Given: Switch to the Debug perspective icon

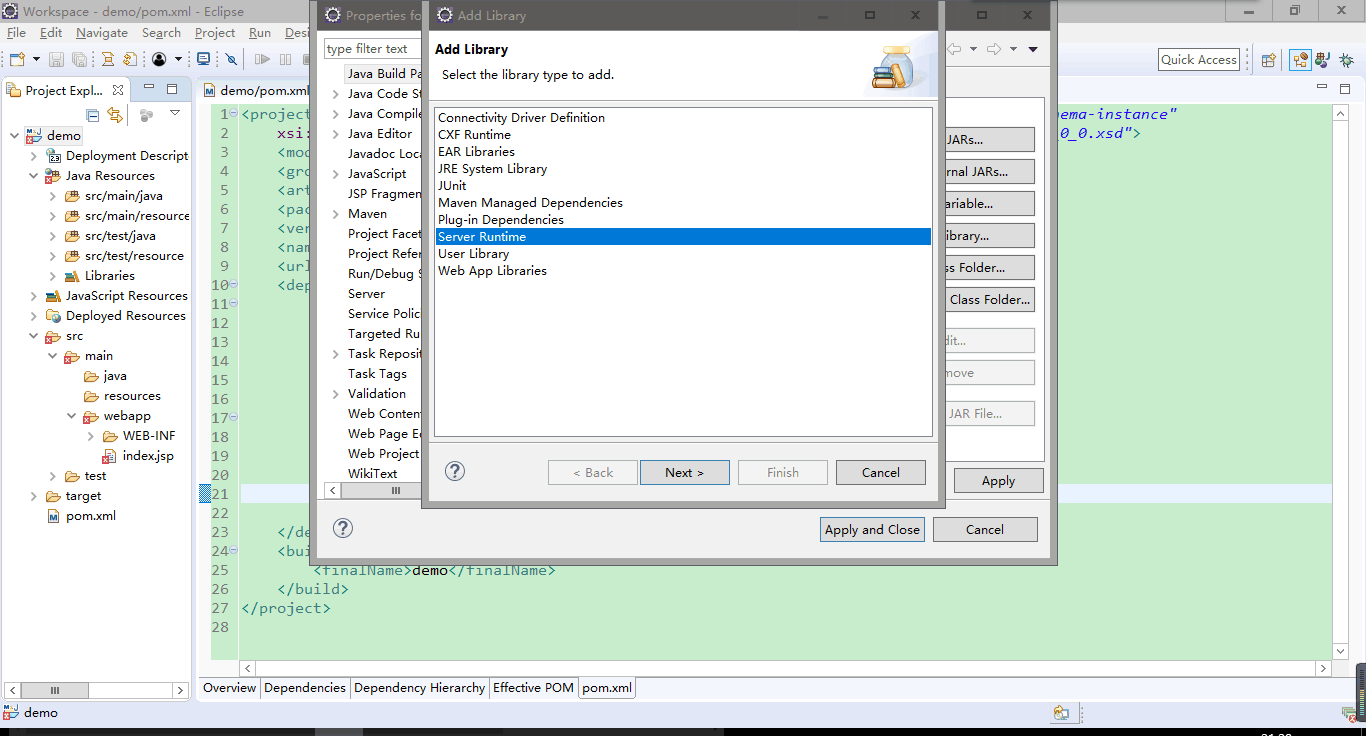Looking at the screenshot, I should click(x=1346, y=60).
